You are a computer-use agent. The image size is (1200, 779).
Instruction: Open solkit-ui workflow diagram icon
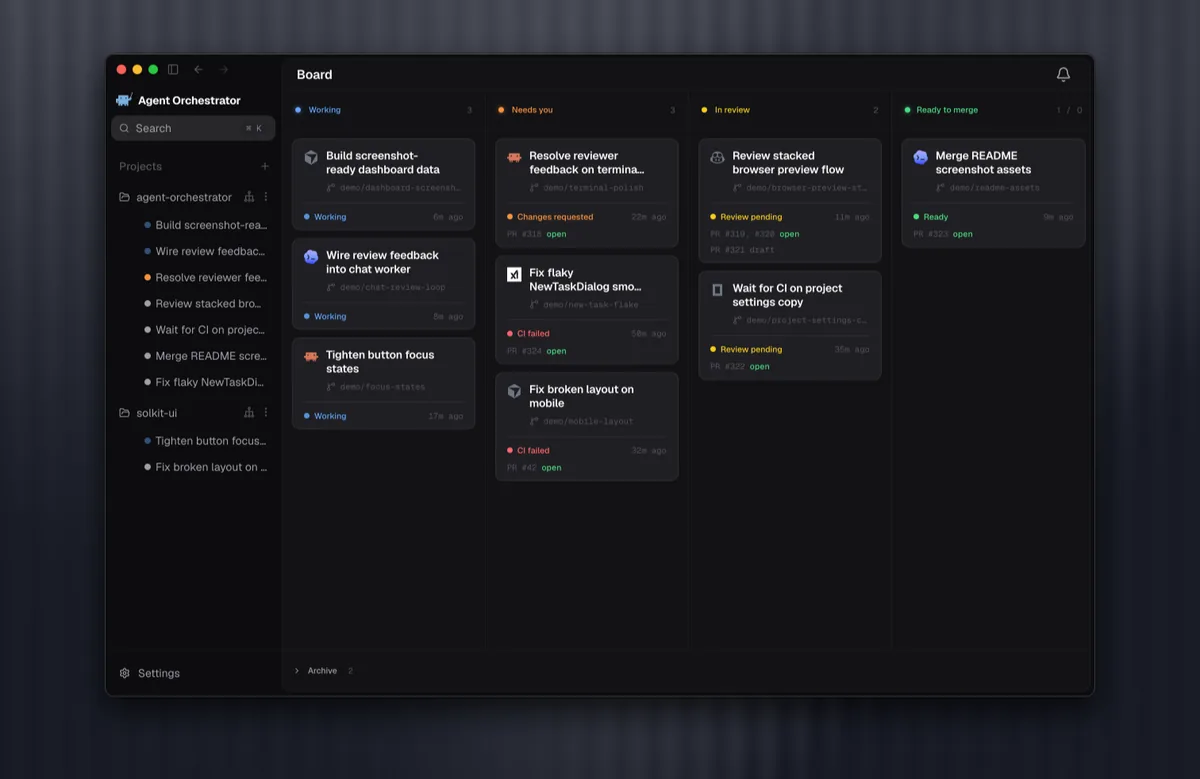(249, 412)
